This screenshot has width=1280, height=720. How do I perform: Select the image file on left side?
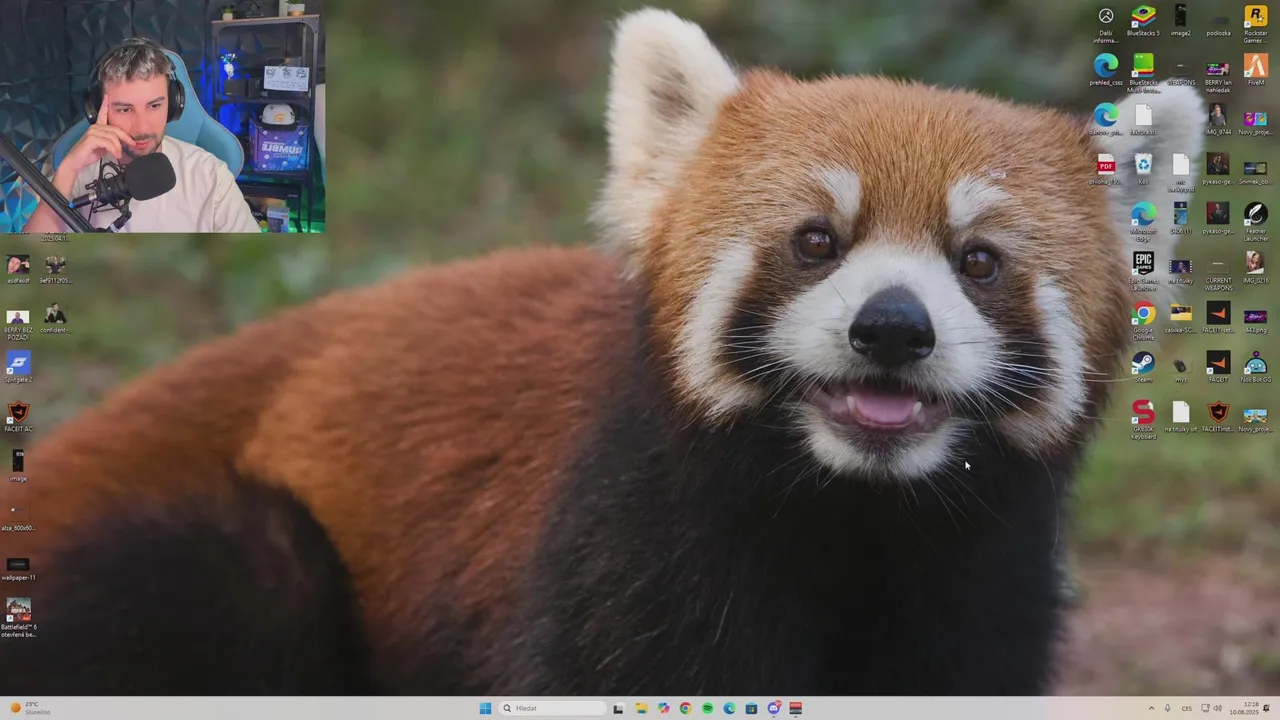pyautogui.click(x=18, y=465)
